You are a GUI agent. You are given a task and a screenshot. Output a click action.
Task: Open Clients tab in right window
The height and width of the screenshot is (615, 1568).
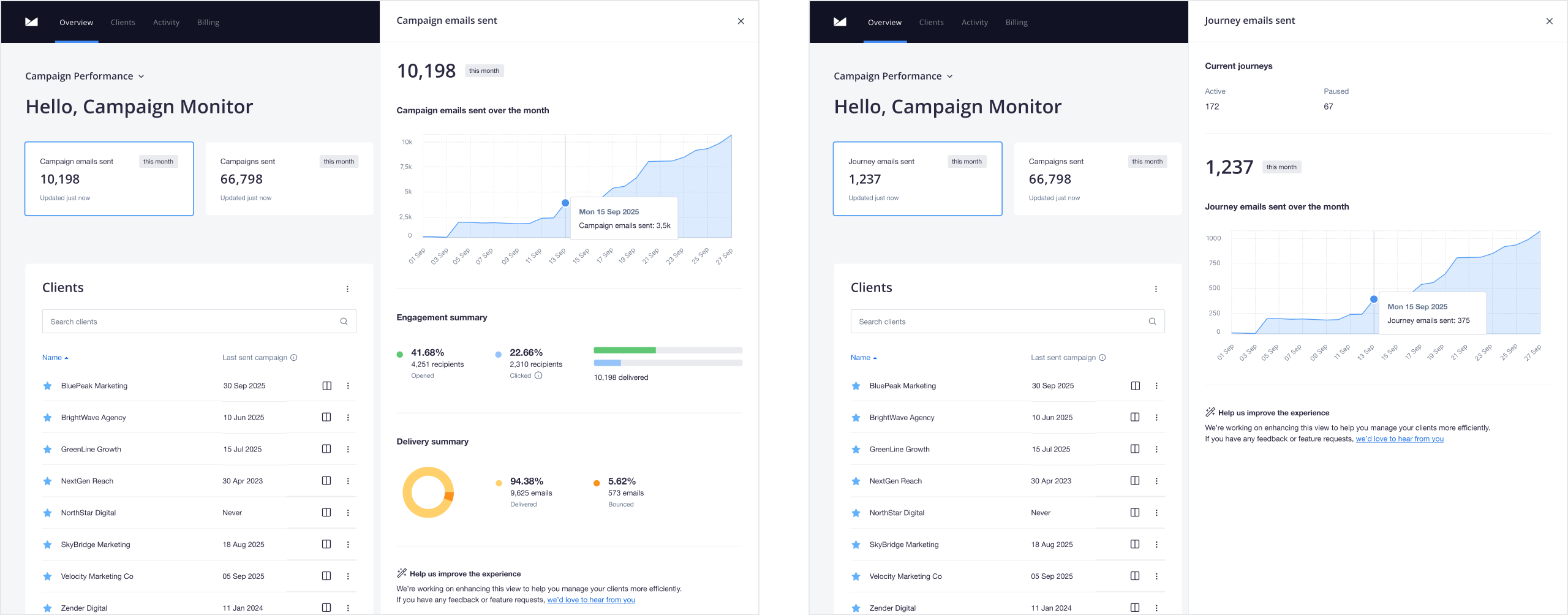(x=932, y=23)
